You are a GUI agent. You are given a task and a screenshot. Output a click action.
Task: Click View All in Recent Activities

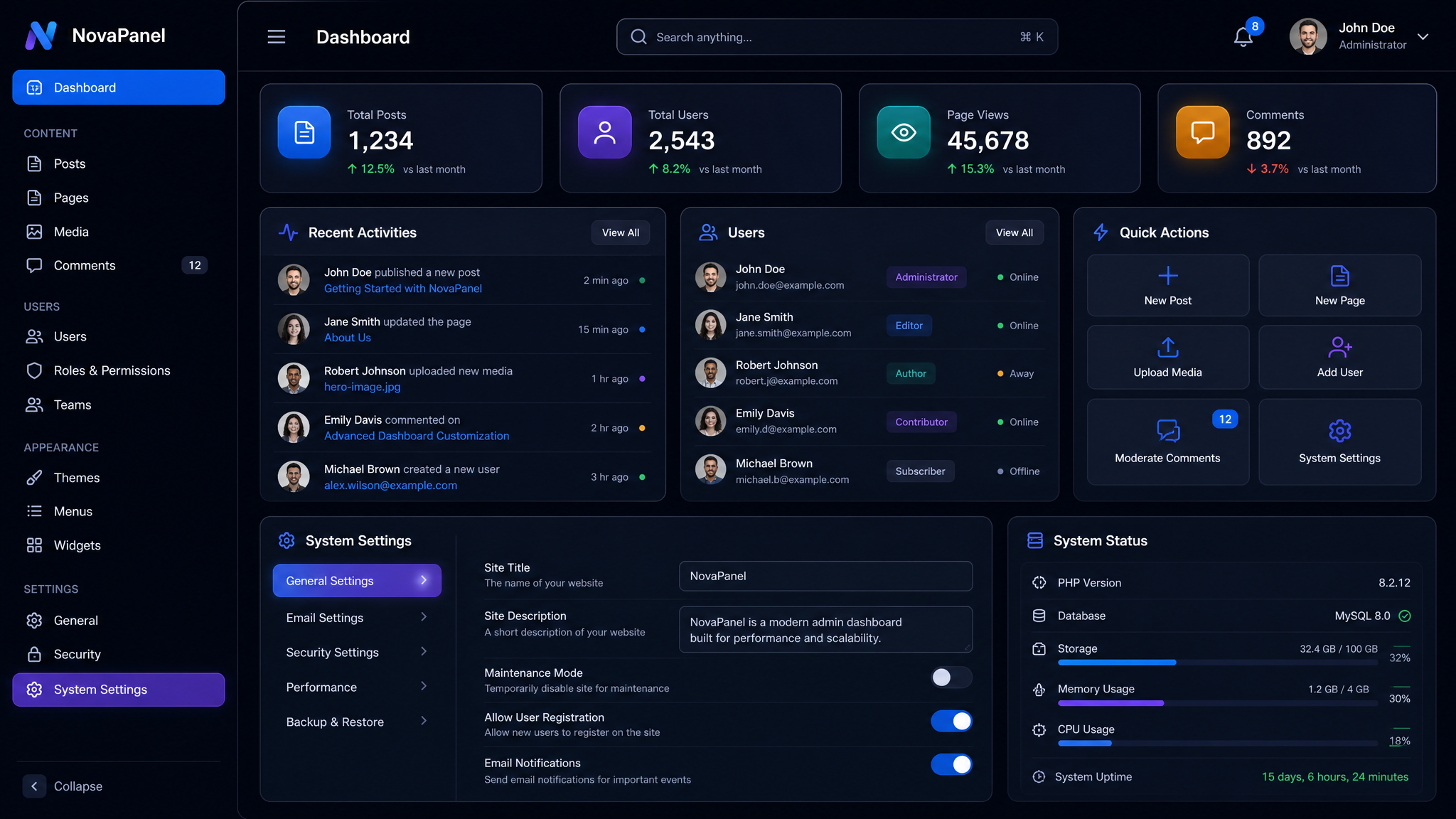[621, 232]
